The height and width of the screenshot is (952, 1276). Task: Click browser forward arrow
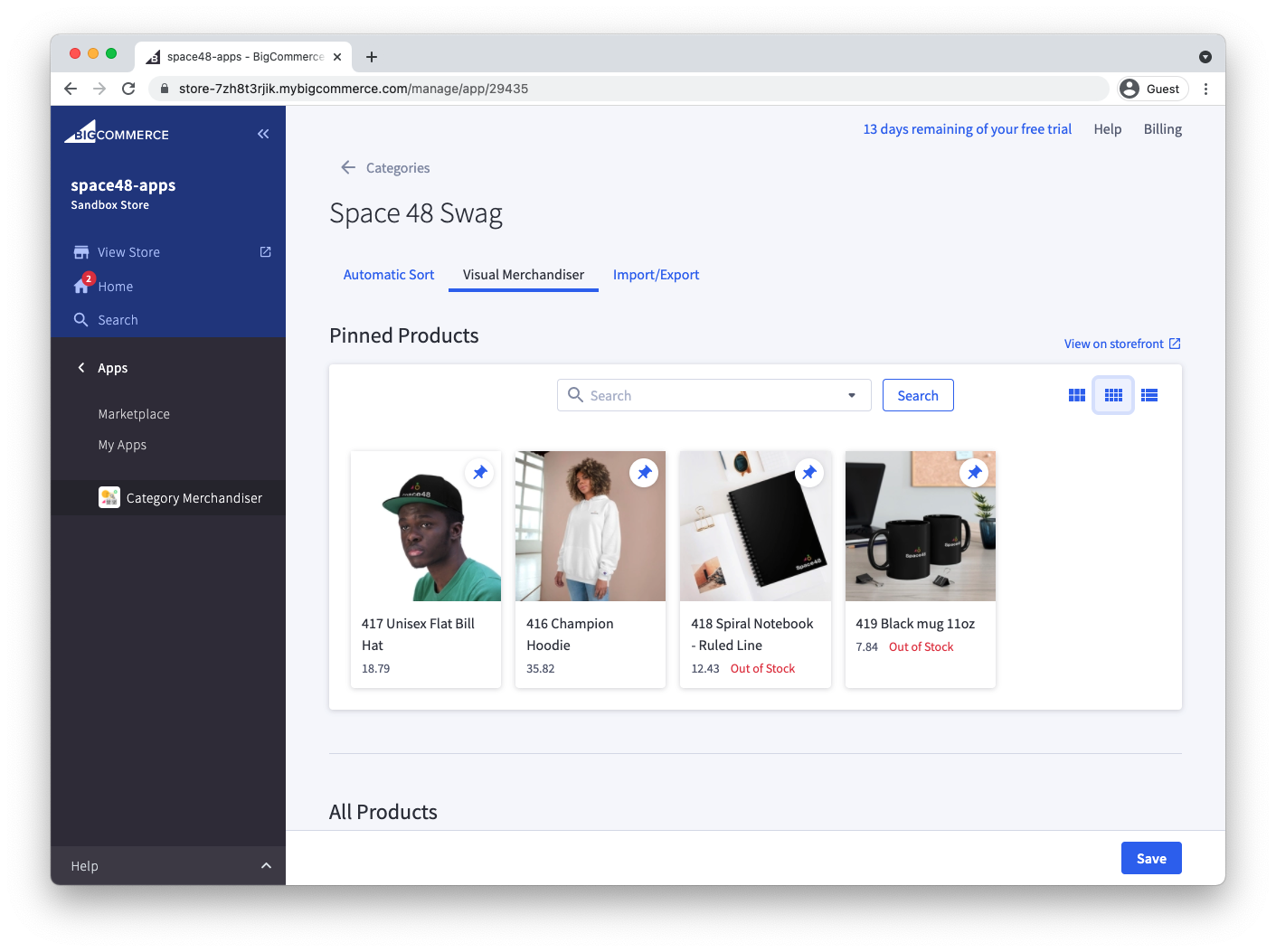click(x=99, y=89)
